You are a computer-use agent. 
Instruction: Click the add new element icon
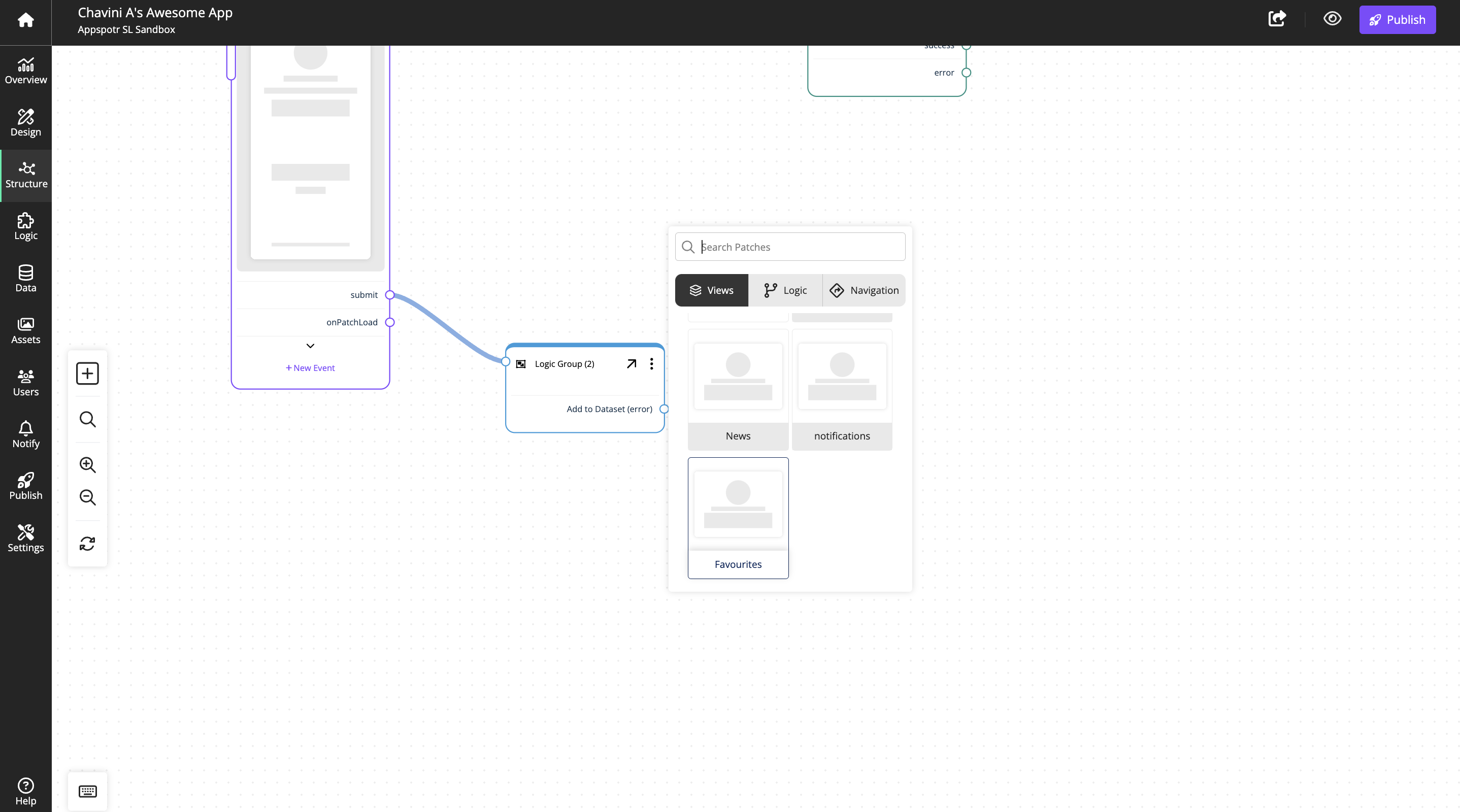[x=87, y=373]
